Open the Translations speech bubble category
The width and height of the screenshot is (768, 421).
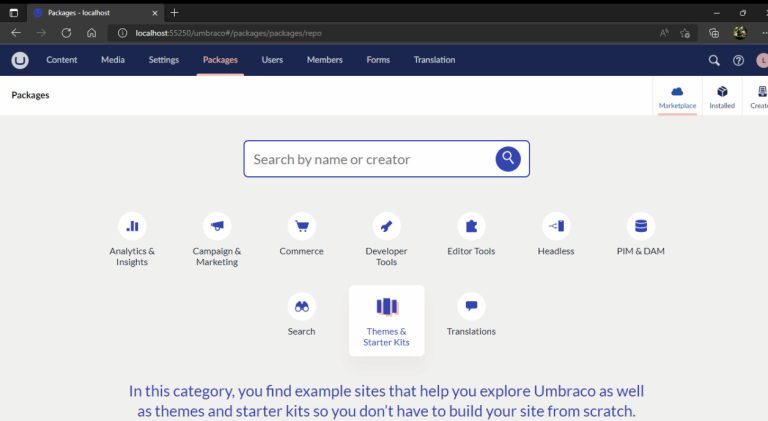pos(471,307)
